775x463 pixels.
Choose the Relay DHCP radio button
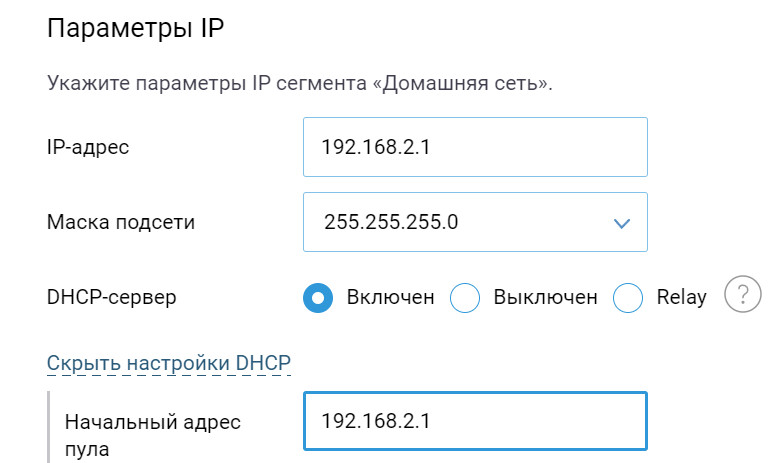pos(628,298)
